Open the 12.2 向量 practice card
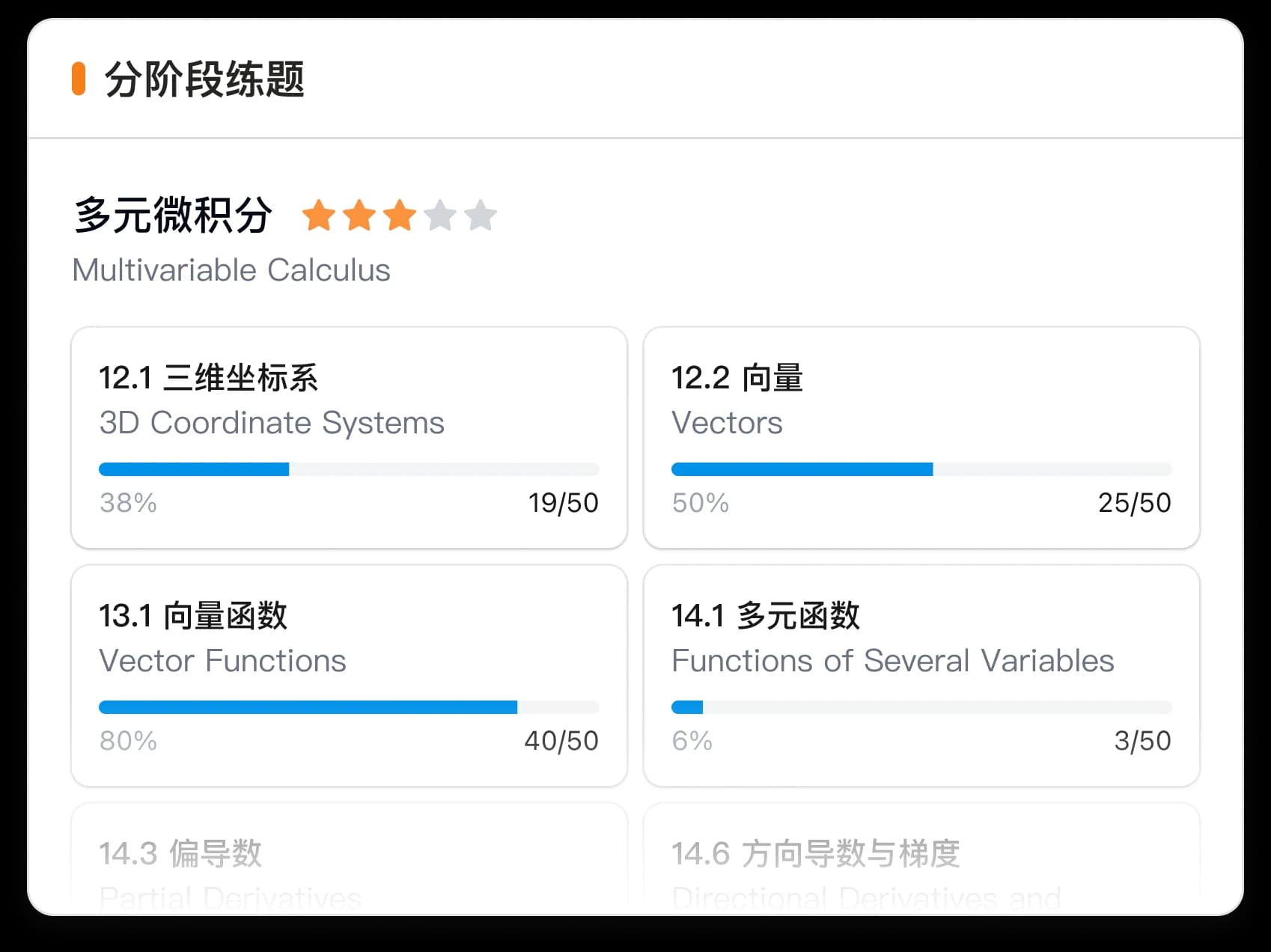The width and height of the screenshot is (1271, 952). (x=921, y=438)
